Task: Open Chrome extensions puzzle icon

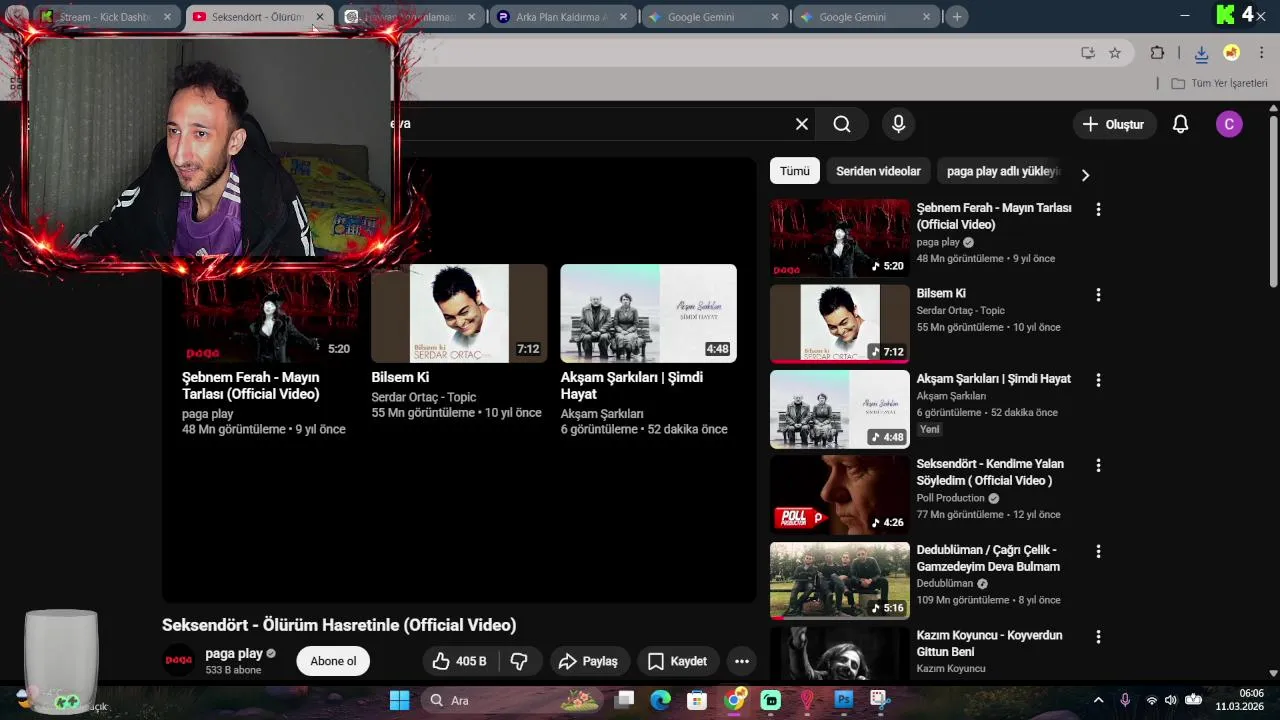Action: (1157, 53)
